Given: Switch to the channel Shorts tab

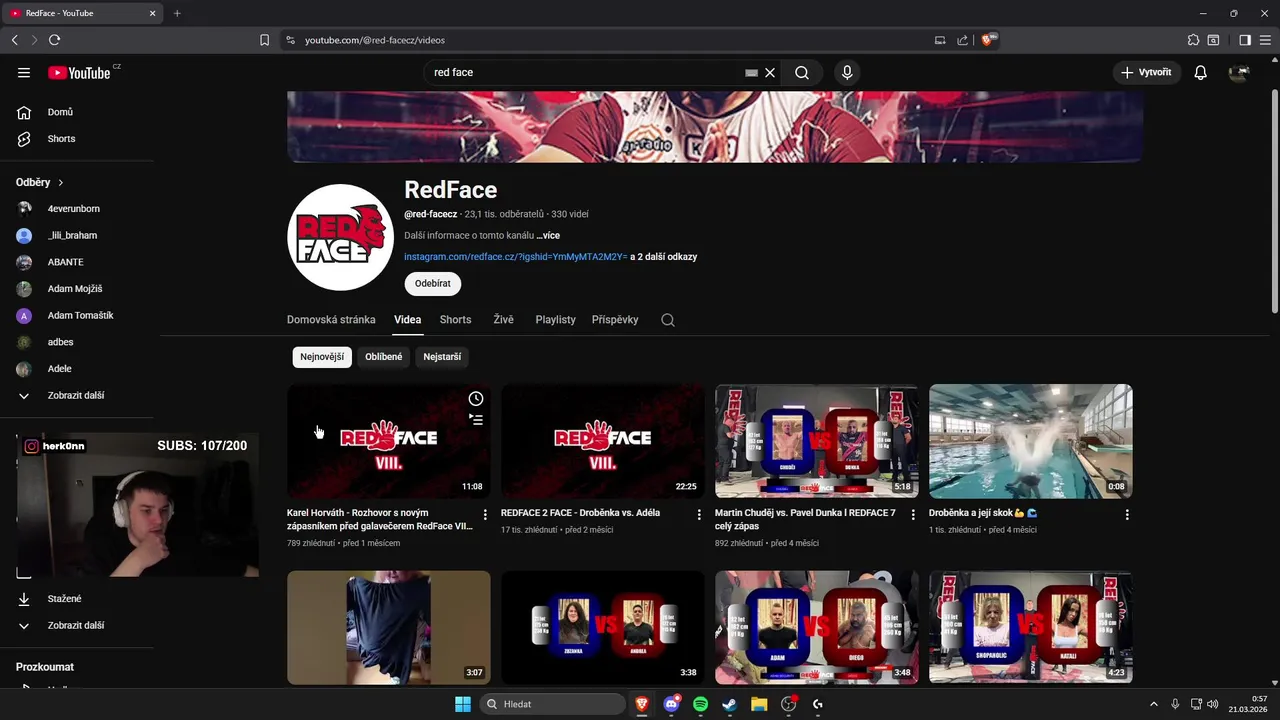Looking at the screenshot, I should pos(455,320).
